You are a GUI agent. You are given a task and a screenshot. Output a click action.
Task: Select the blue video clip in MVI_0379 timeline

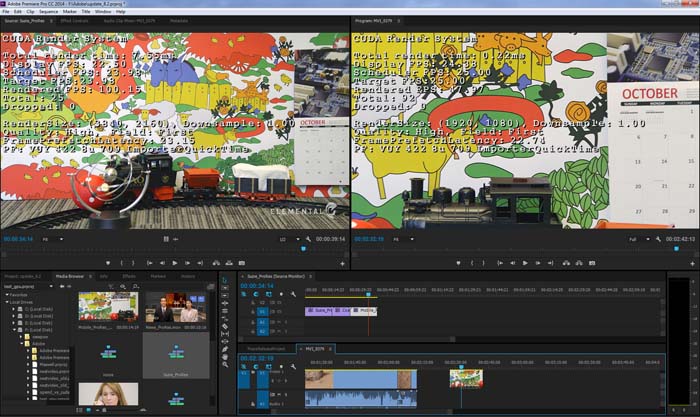click(x=361, y=379)
